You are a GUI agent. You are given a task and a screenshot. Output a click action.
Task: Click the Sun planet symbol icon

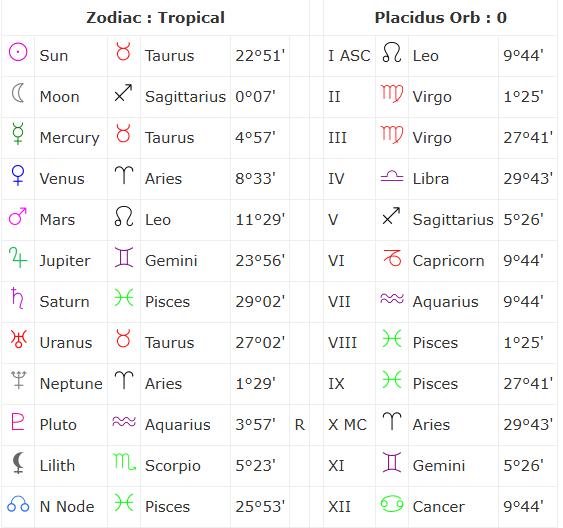pyautogui.click(x=18, y=52)
